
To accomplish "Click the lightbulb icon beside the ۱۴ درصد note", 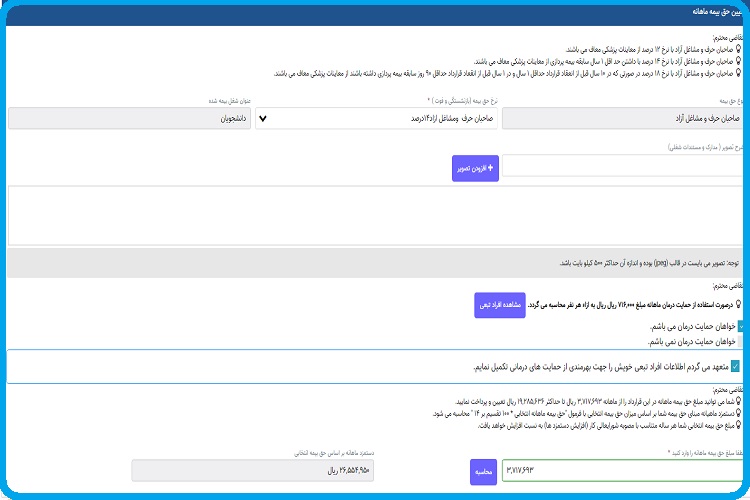I will (x=739, y=61).
